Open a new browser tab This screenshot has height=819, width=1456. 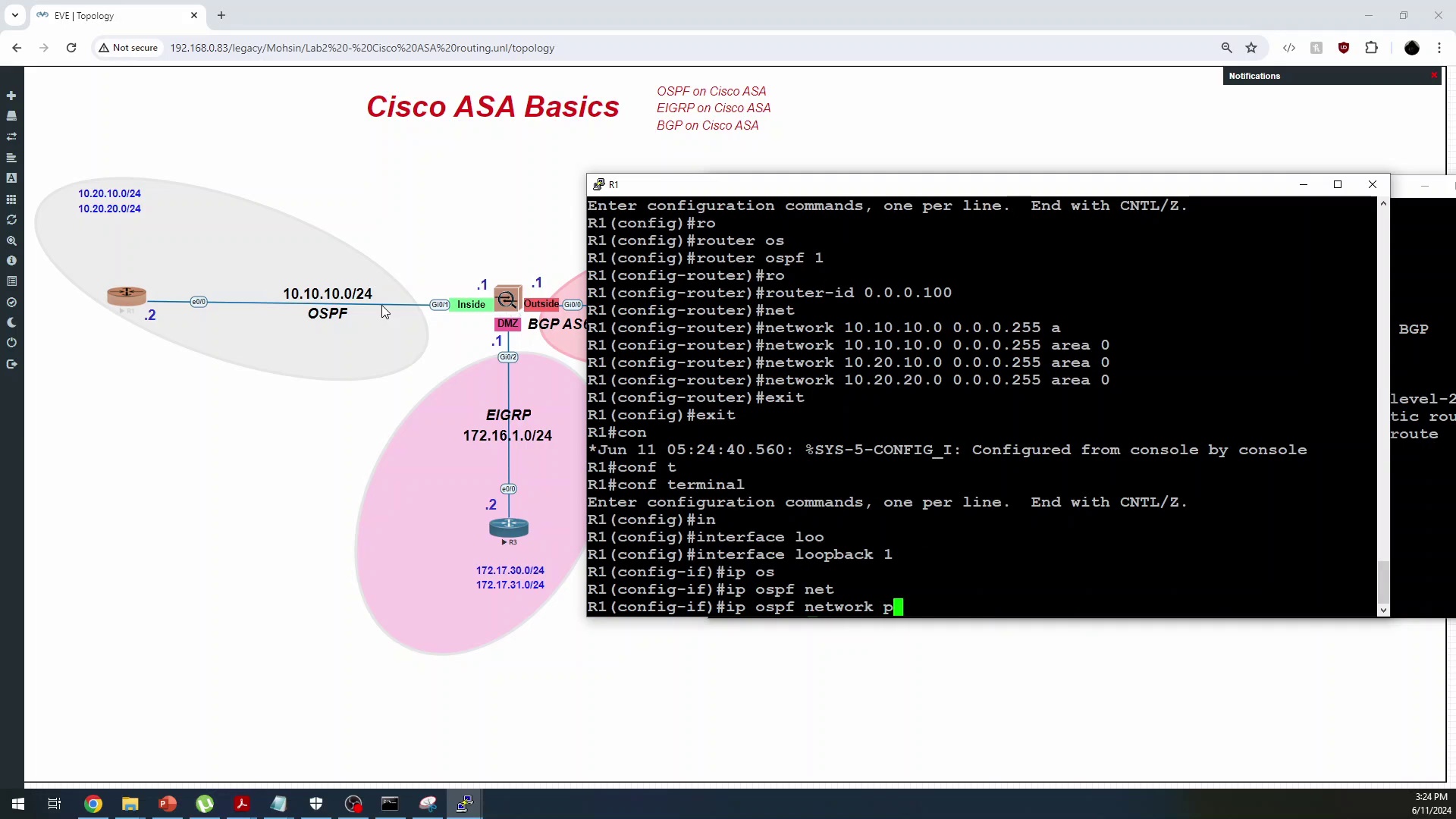pos(221,15)
